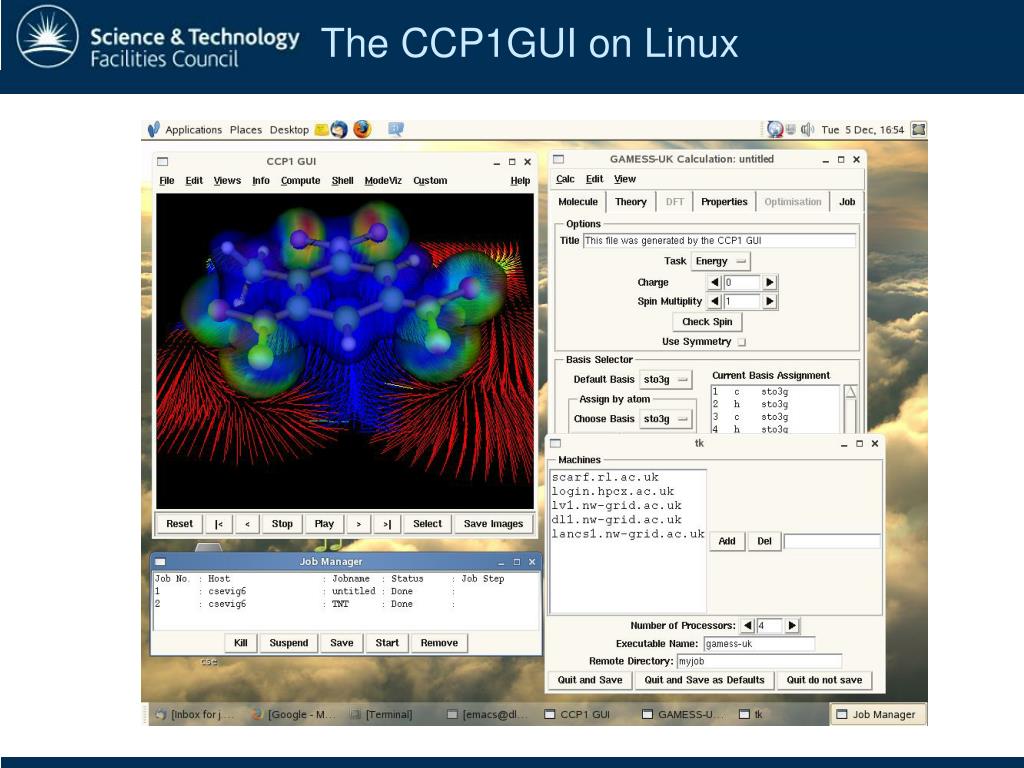This screenshot has height=768, width=1024.
Task: Click the Remote Directory field
Action: [x=759, y=662]
